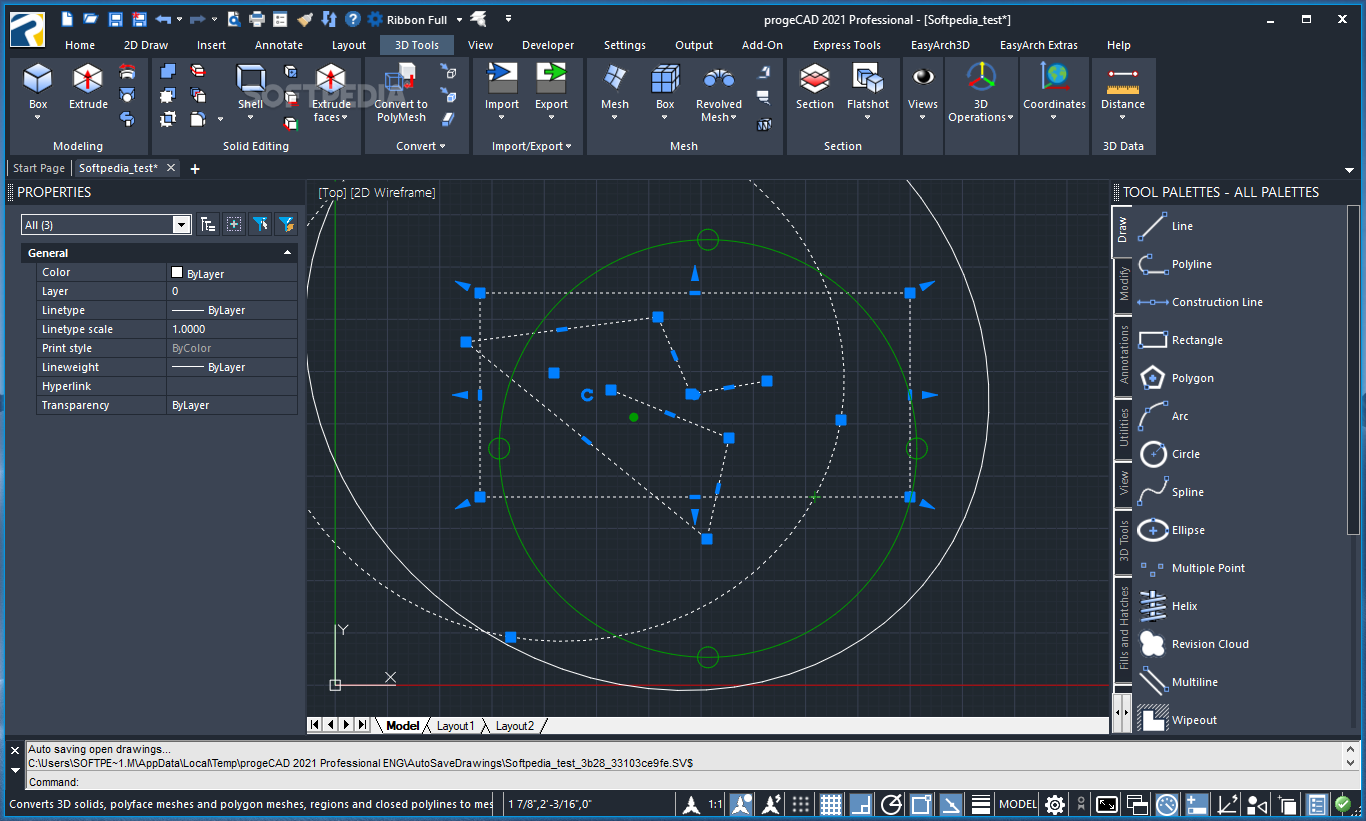The image size is (1366, 821).
Task: Open the Annotate ribbon tab
Action: coord(279,45)
